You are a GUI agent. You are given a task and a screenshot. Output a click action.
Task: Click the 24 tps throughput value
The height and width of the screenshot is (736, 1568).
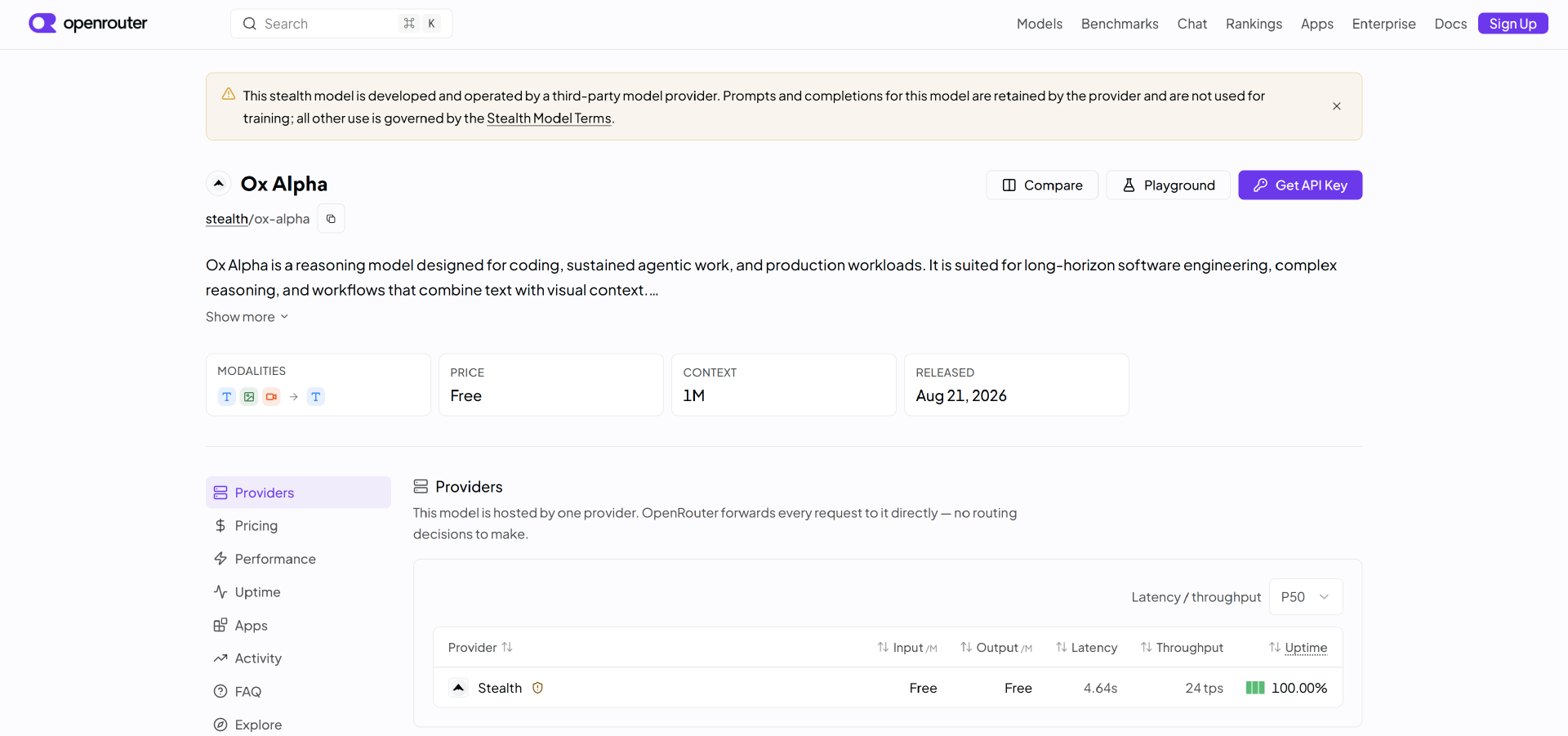(1204, 689)
